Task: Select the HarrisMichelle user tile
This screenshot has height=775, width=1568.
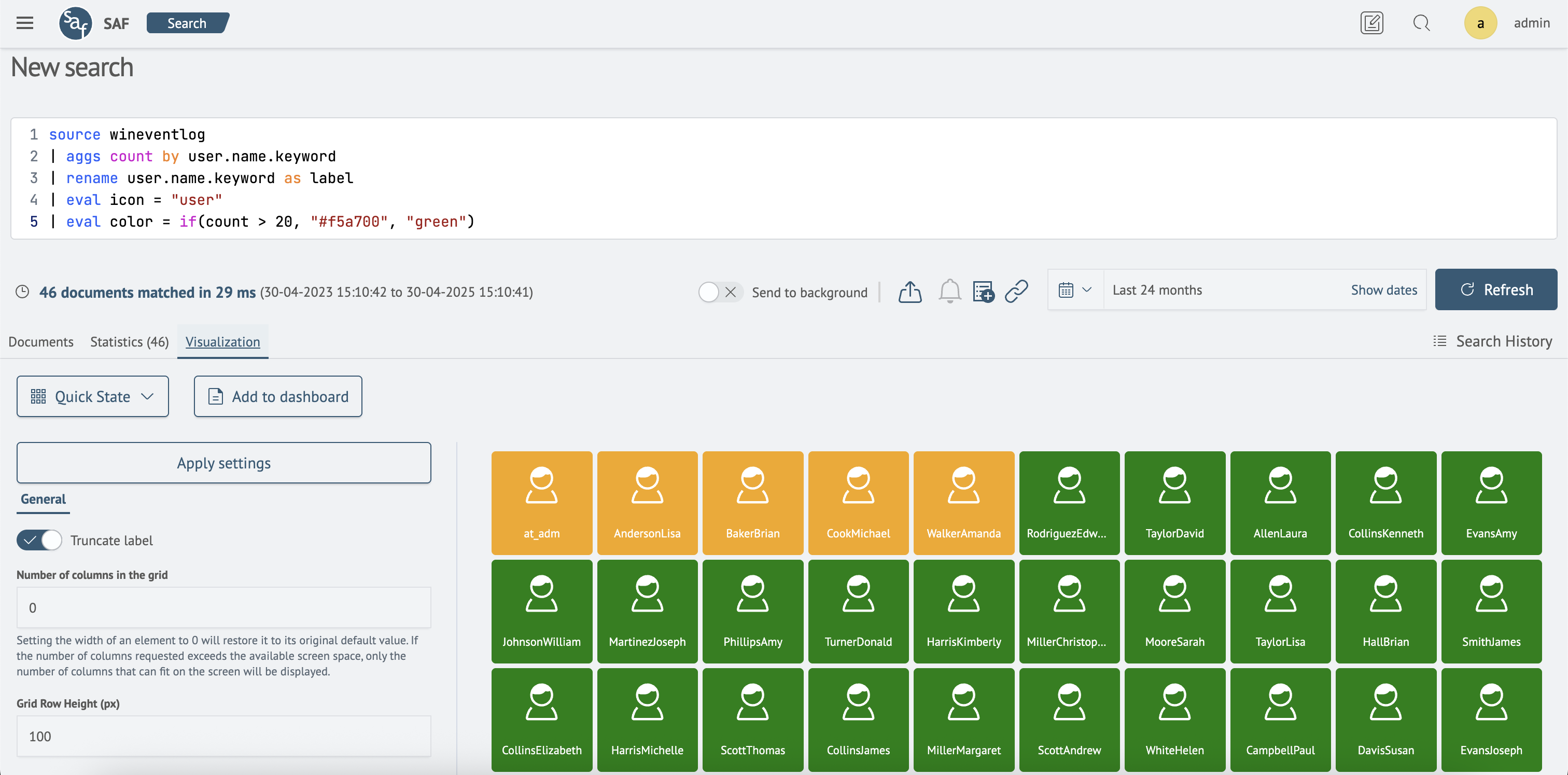Action: pyautogui.click(x=647, y=719)
